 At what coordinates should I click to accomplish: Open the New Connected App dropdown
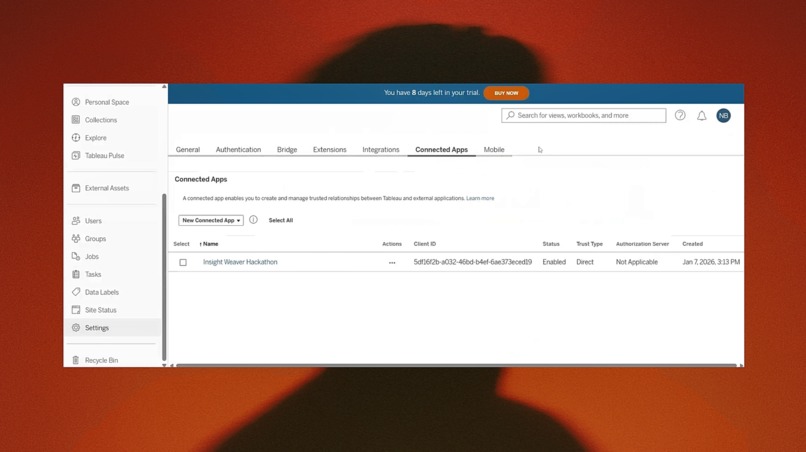point(211,220)
